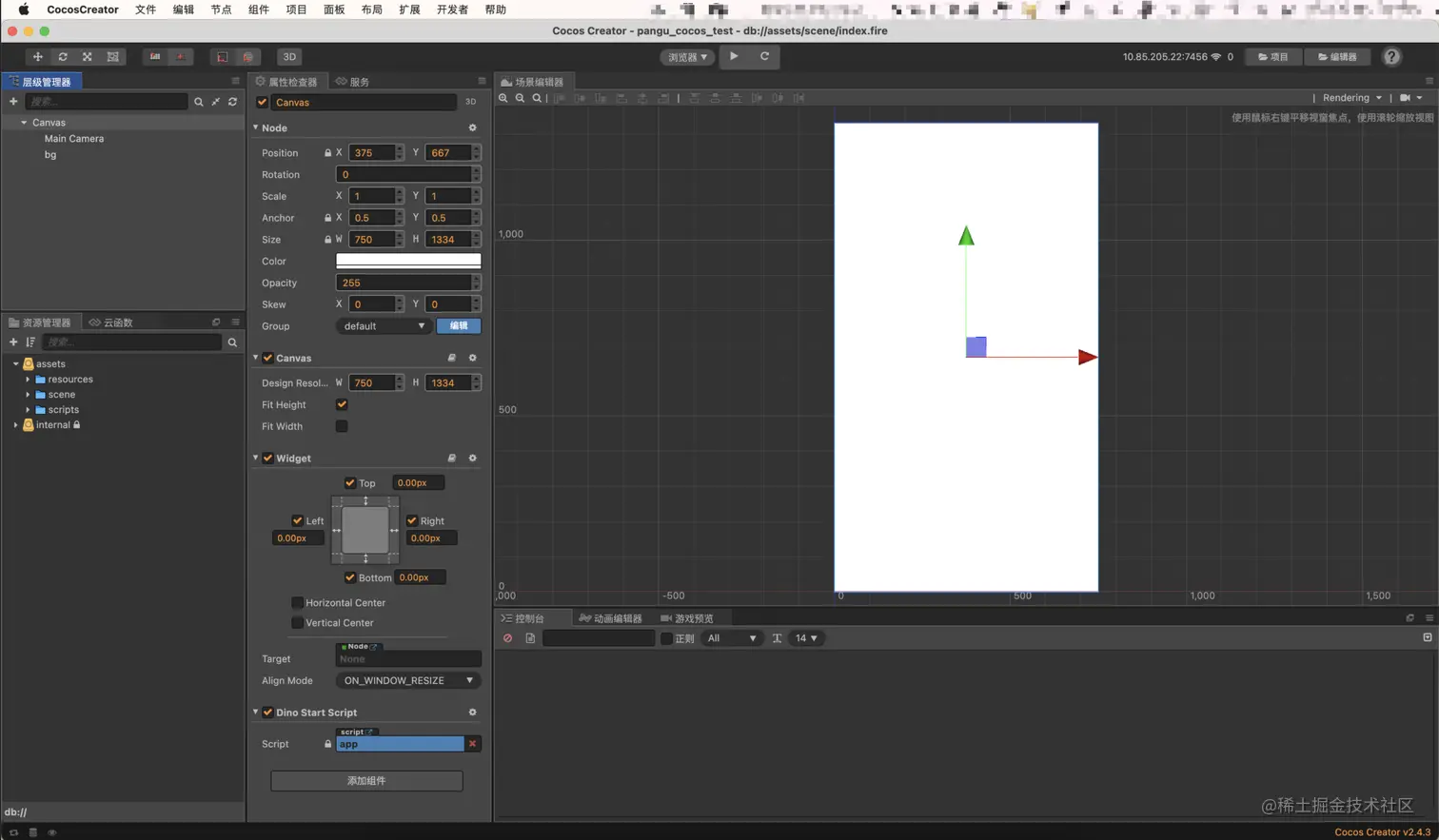Select the scale transform tool
Image resolution: width=1439 pixels, height=840 pixels.
88,57
